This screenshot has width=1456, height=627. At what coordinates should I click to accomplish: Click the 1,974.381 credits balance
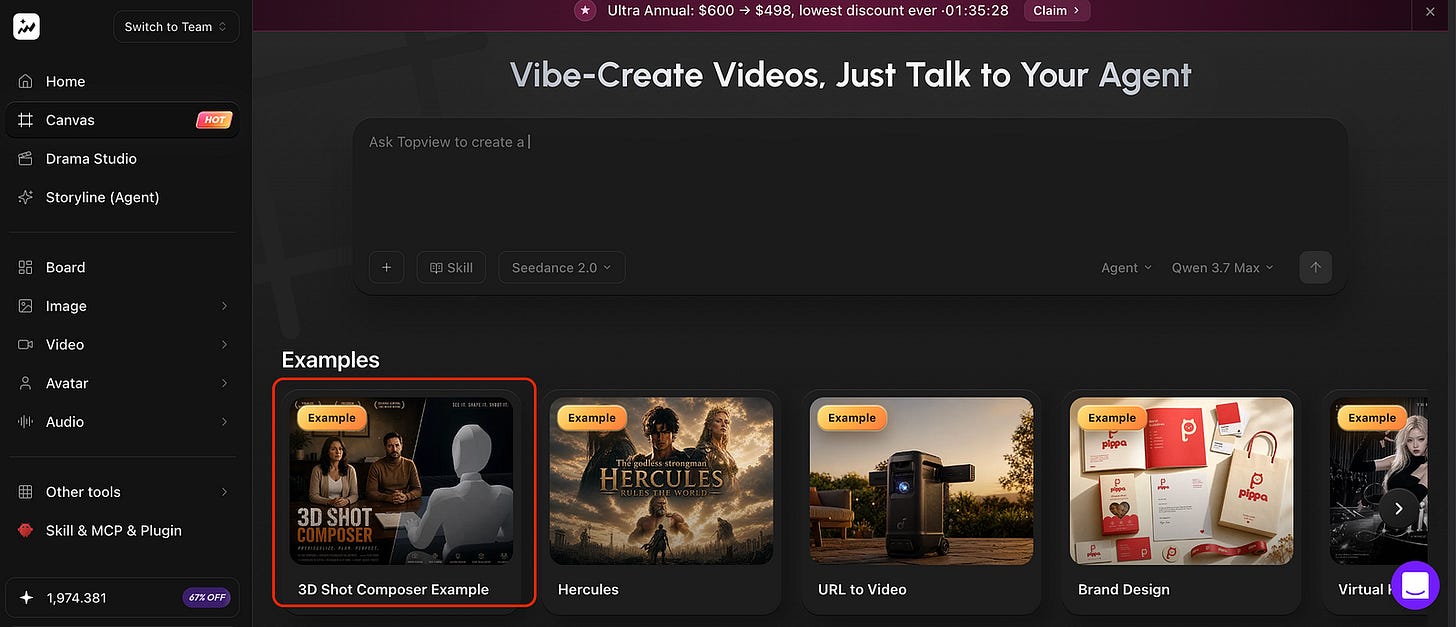76,598
